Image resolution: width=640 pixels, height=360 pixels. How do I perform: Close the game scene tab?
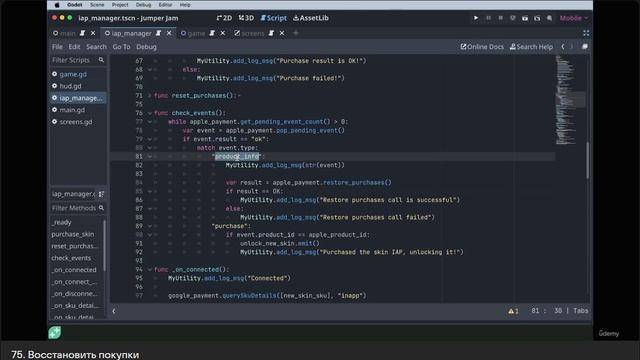click(x=222, y=33)
